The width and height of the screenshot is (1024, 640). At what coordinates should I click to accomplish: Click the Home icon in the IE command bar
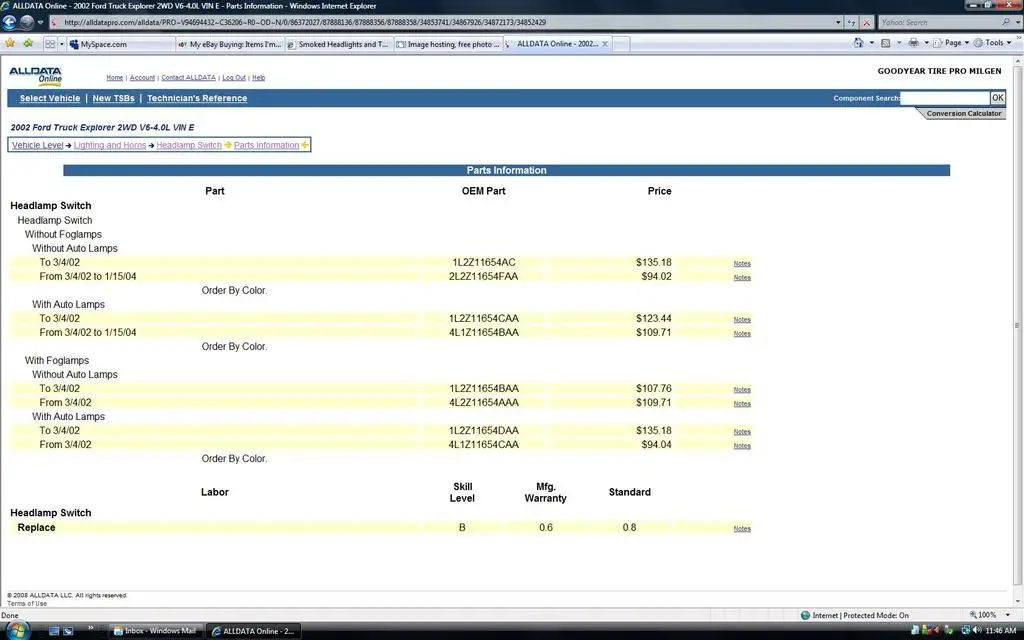pos(858,43)
